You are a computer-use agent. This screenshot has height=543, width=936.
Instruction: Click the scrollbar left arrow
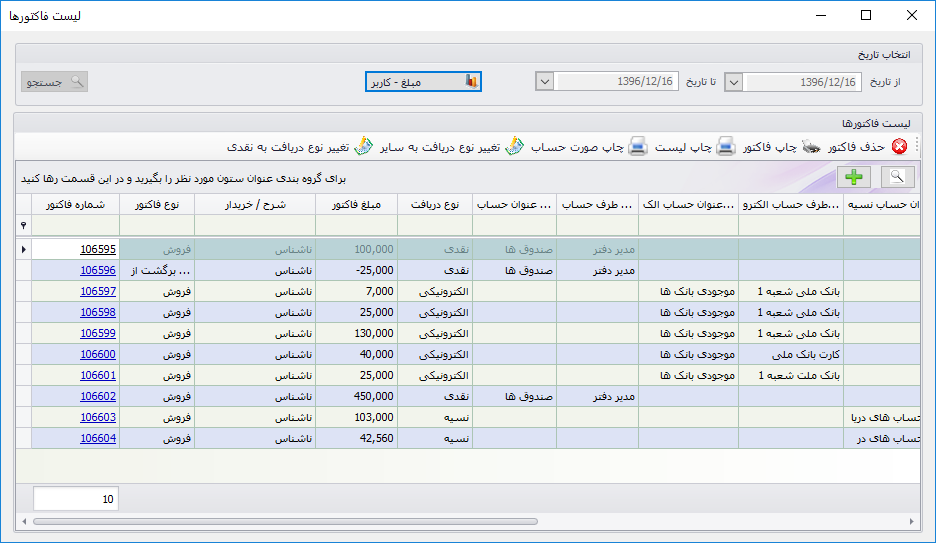pyautogui.click(x=24, y=522)
